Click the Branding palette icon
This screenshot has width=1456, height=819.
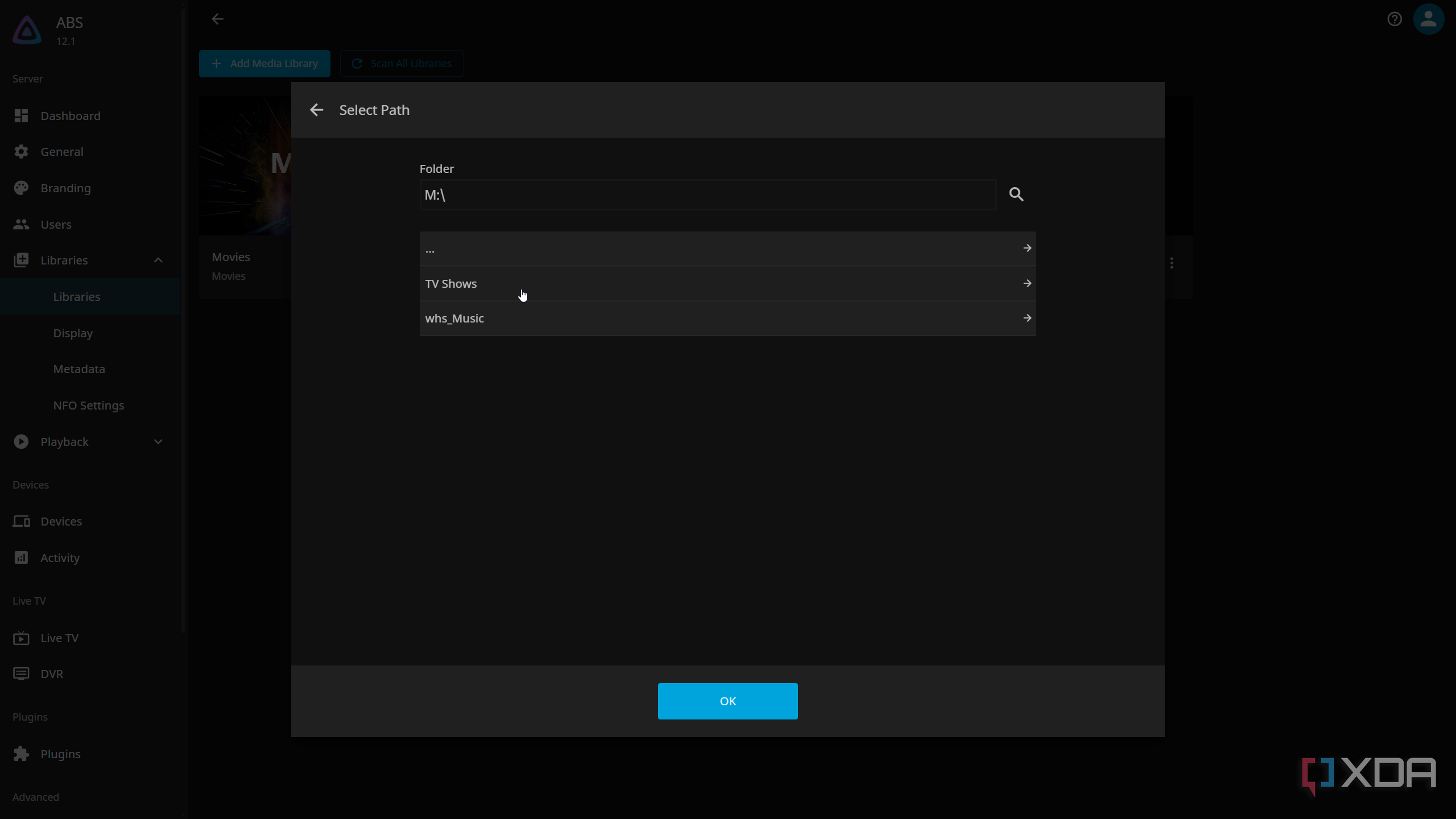pyautogui.click(x=21, y=188)
